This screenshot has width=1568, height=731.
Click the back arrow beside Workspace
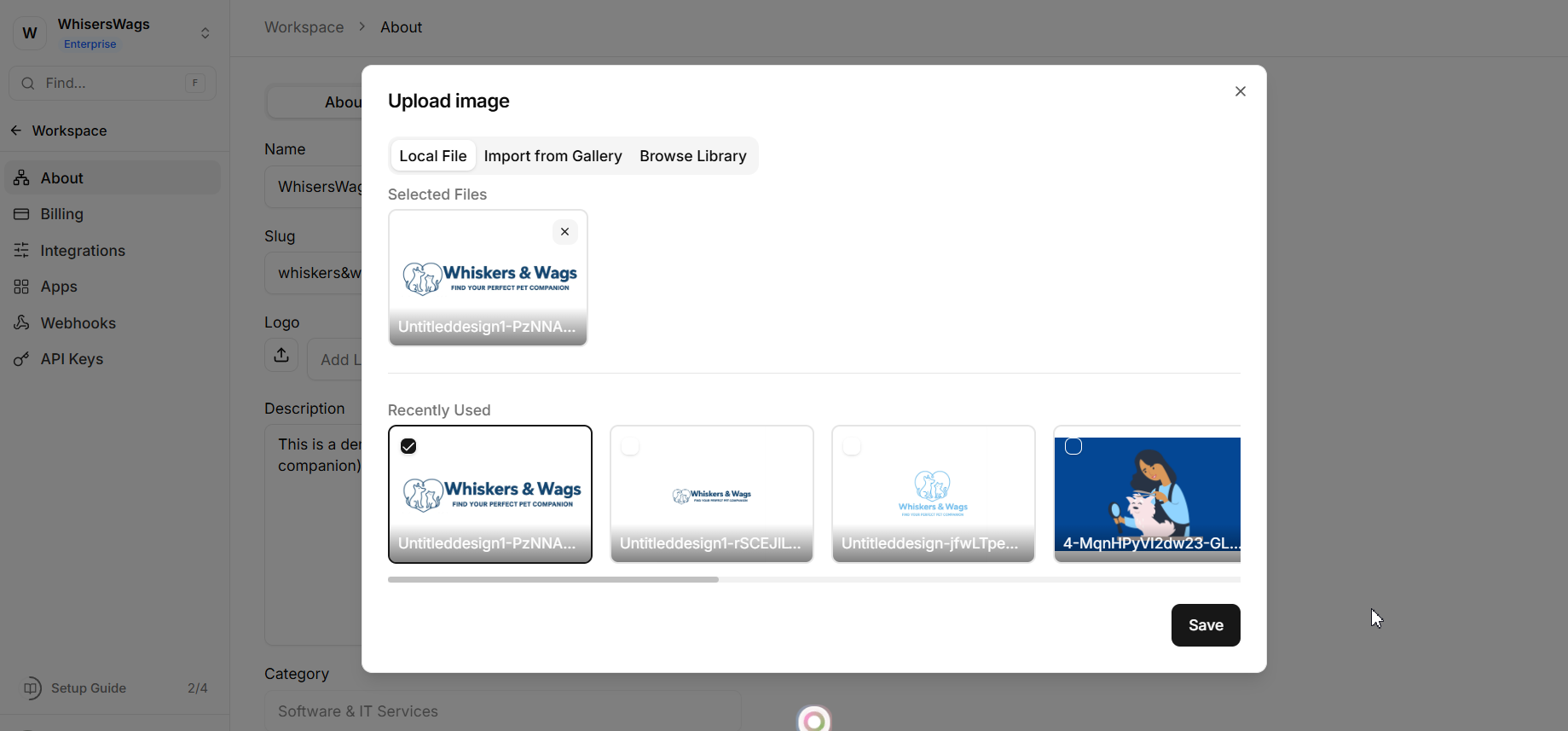[16, 131]
